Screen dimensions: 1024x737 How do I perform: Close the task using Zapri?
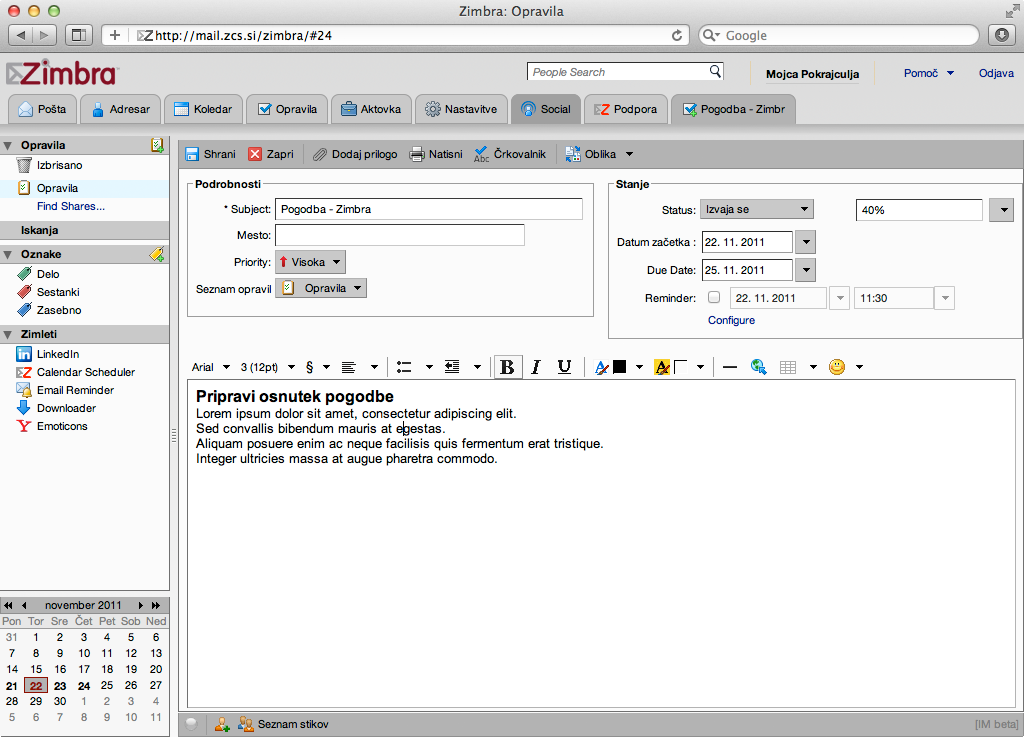[271, 154]
